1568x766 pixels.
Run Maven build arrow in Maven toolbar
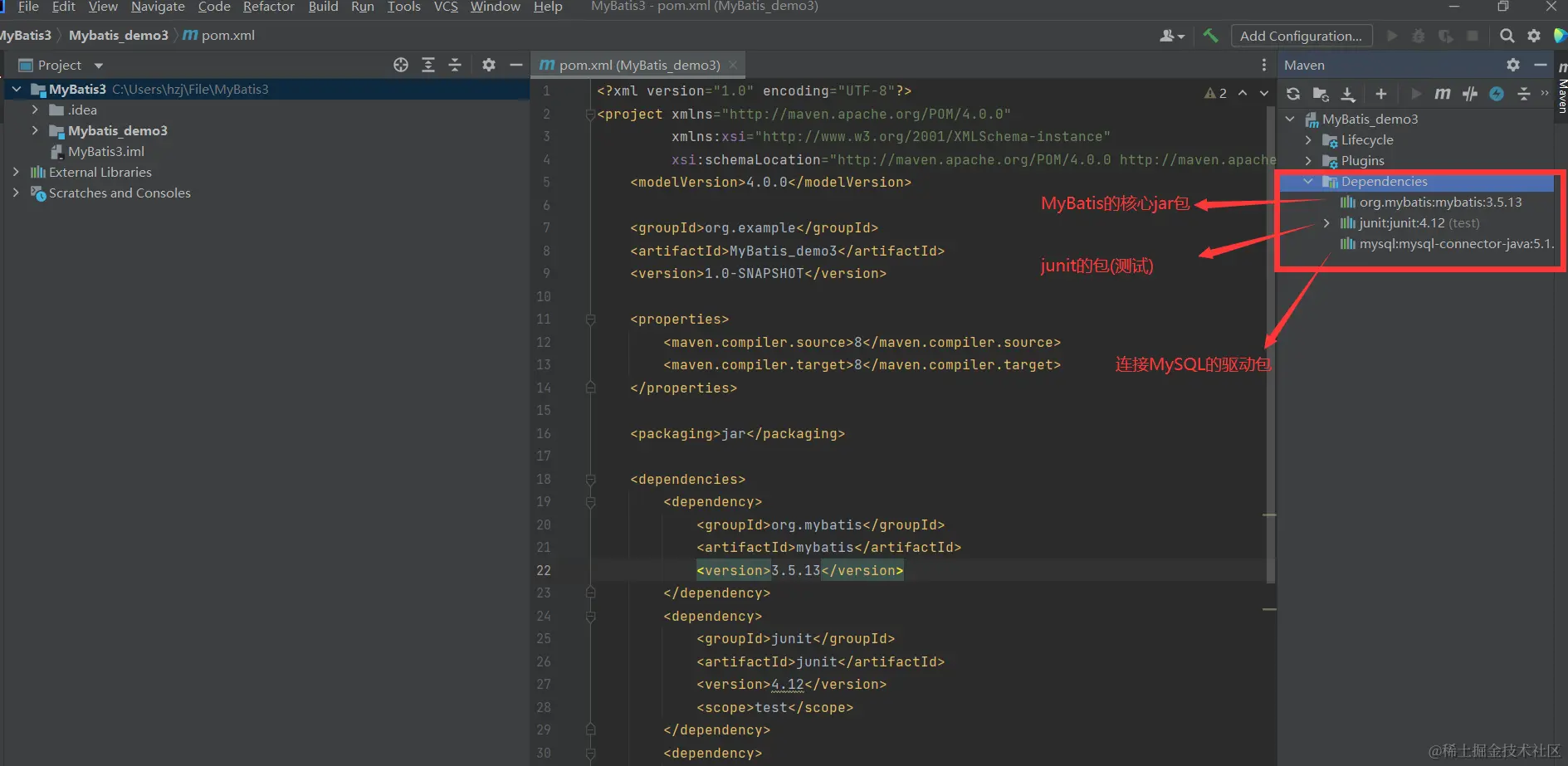(1416, 94)
